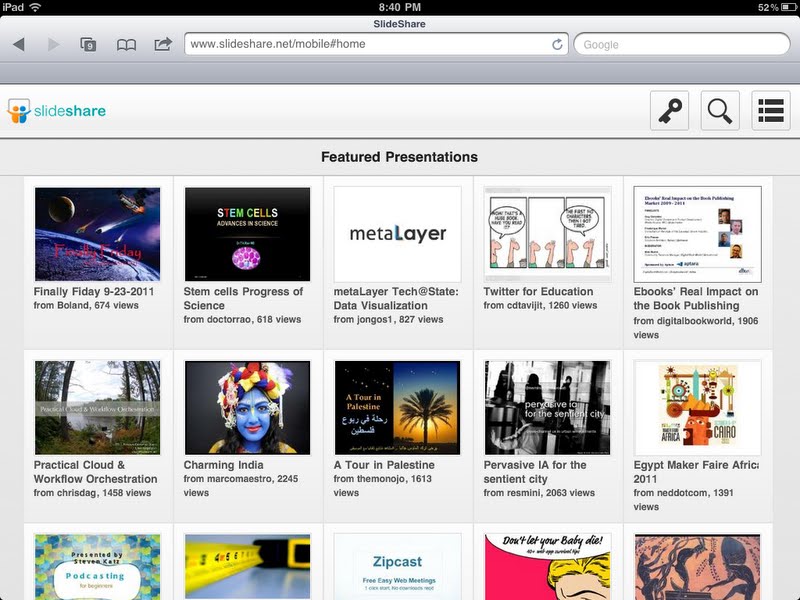Screen dimensions: 800x600
Task: Open the Egypt Maker Faire Africa thumbnail
Action: click(x=697, y=408)
